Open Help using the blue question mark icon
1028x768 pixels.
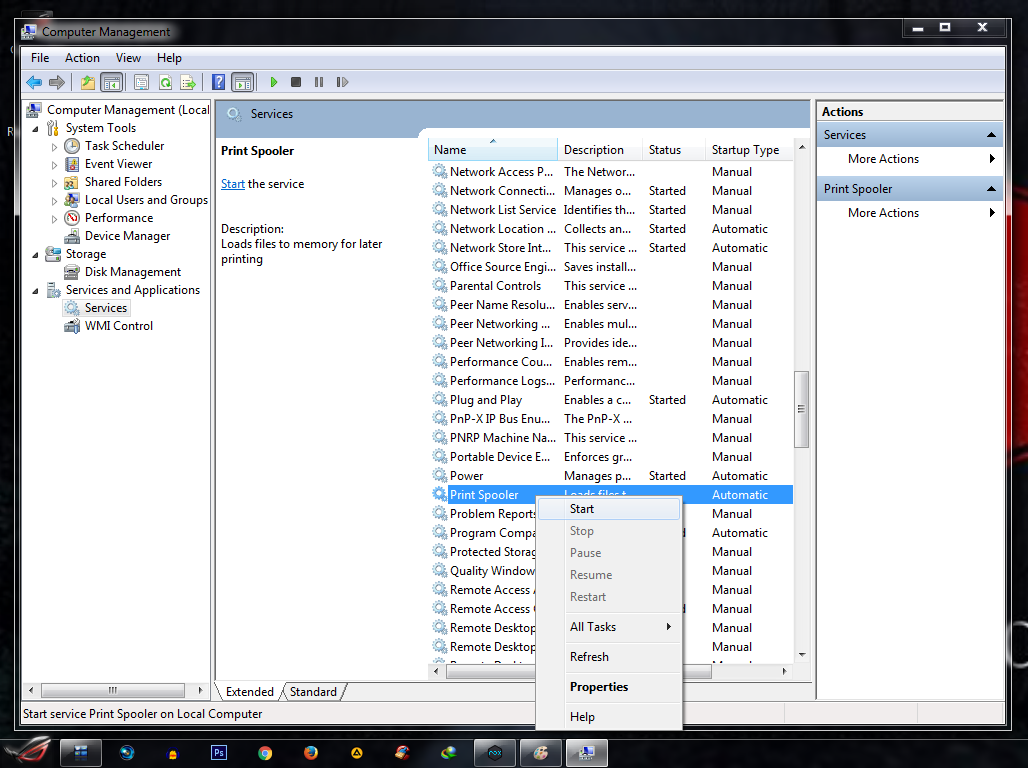pos(218,82)
